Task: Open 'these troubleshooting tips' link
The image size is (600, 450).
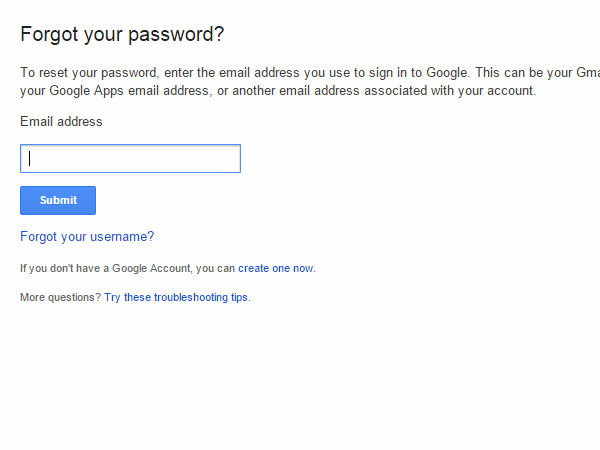Action: [x=185, y=297]
